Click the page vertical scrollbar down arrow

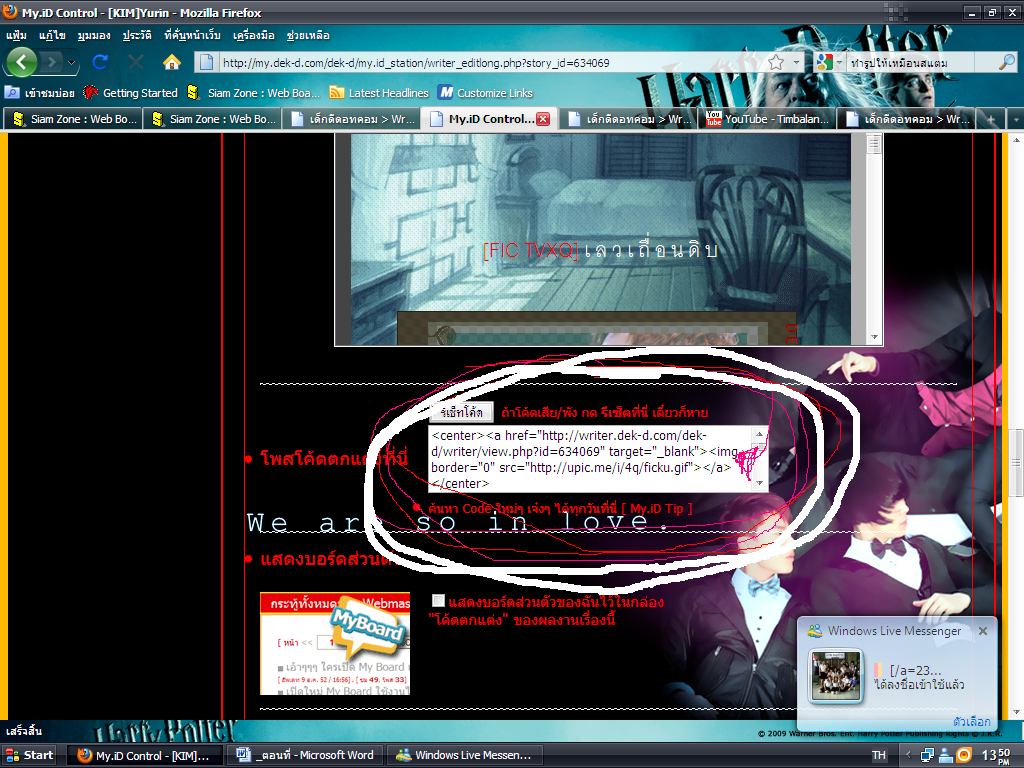[1017, 712]
